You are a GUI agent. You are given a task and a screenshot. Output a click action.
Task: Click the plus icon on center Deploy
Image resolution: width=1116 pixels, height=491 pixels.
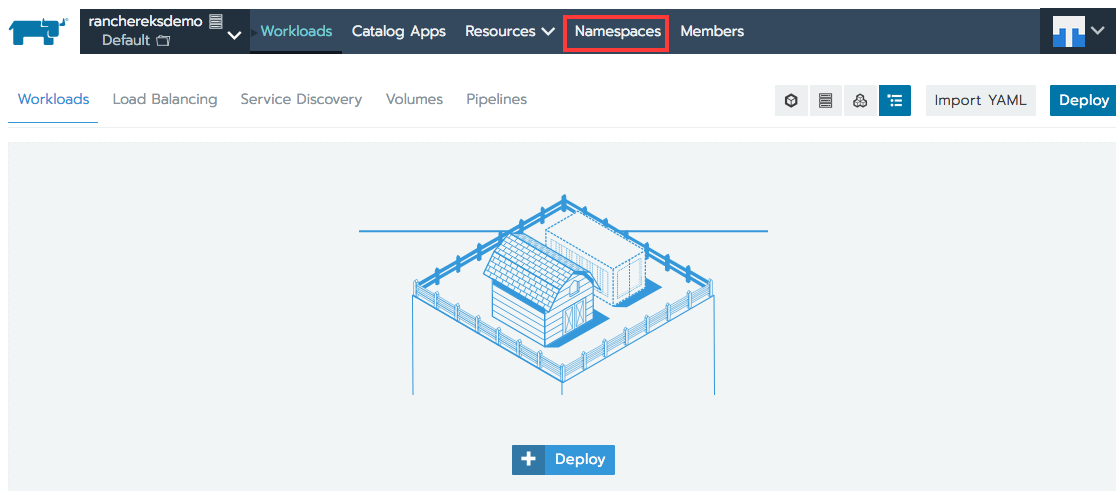point(528,460)
